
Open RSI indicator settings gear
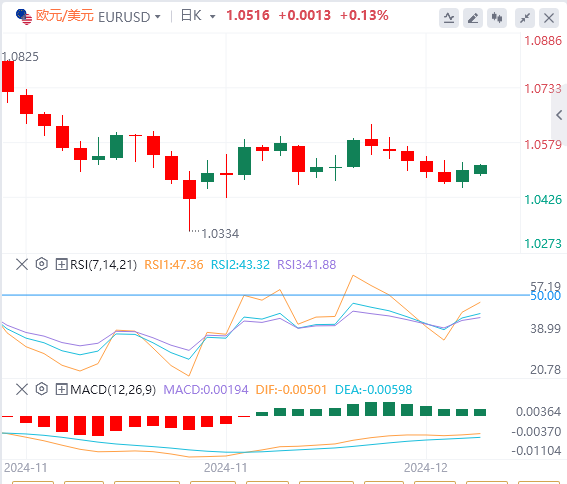(42, 264)
